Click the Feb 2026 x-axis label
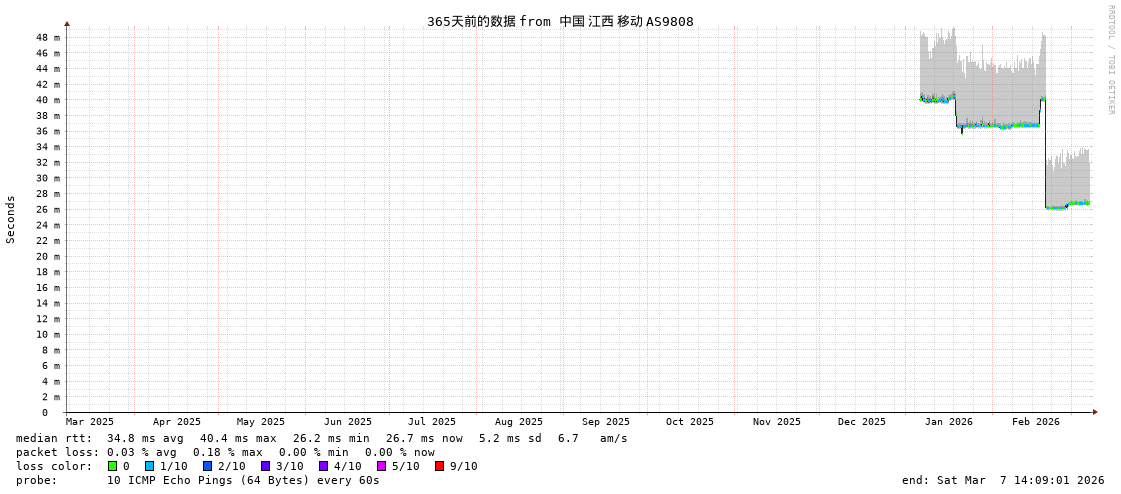1121x494 pixels. pos(1035,422)
